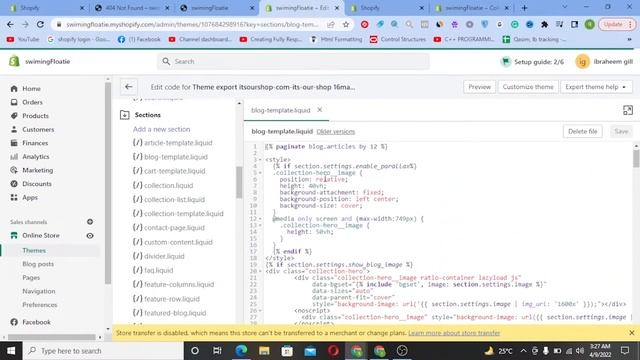Open Navigation menu item
This screenshot has height=360, width=640.
coord(39,291)
